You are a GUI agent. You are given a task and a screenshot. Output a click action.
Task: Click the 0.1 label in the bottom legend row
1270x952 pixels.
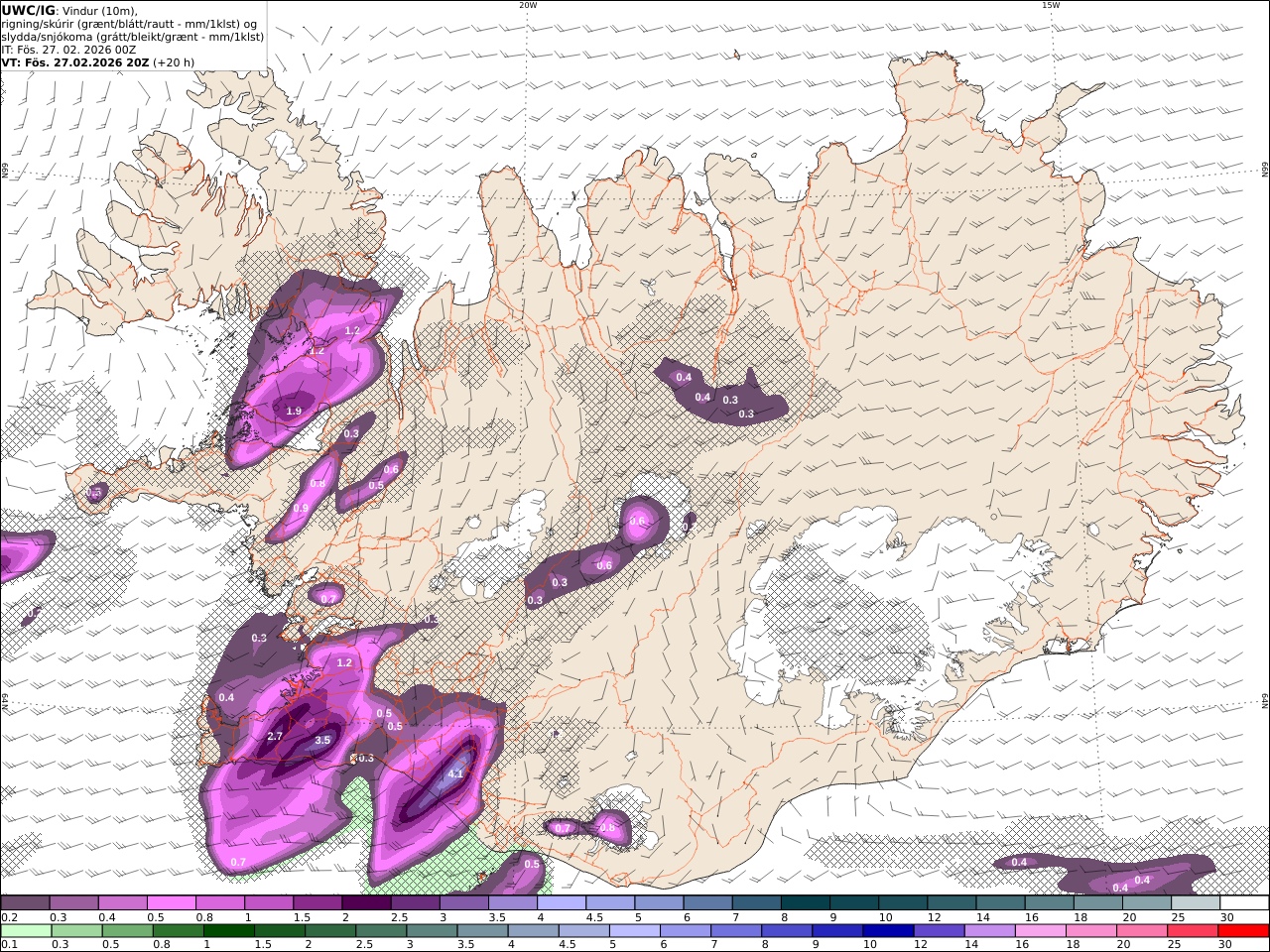pos(8,945)
